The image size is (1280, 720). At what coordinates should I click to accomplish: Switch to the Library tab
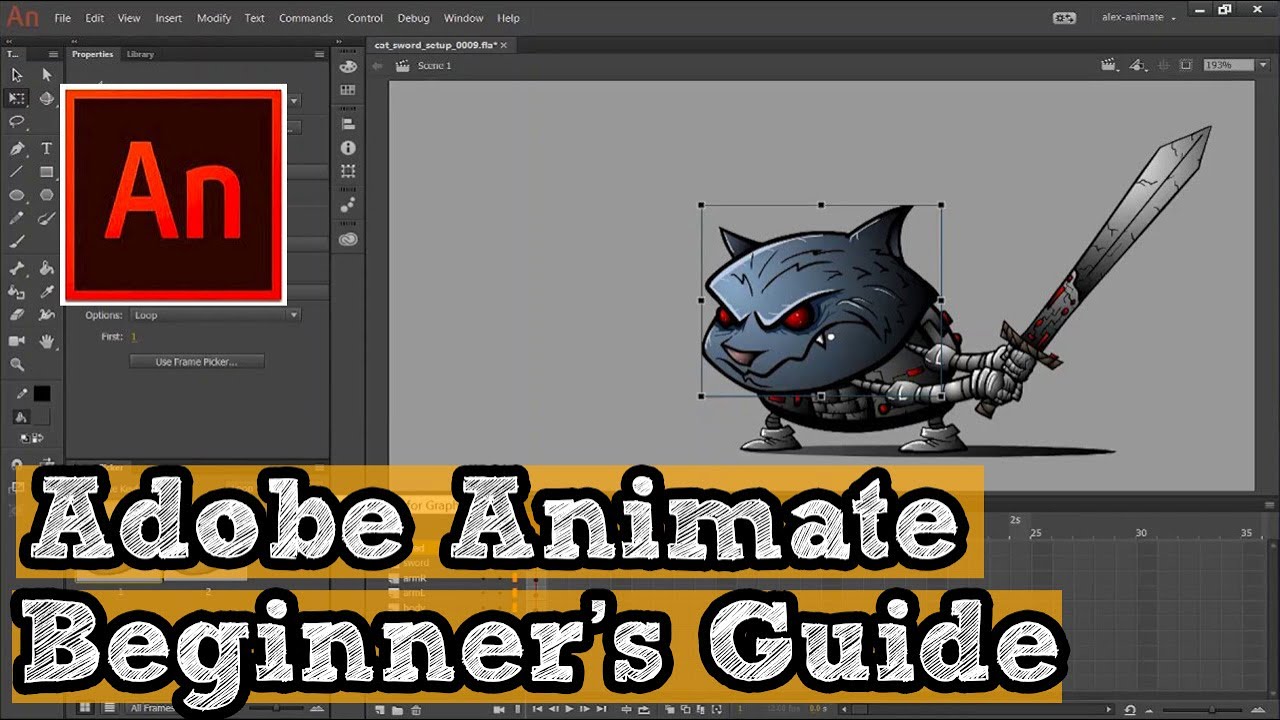[x=140, y=54]
